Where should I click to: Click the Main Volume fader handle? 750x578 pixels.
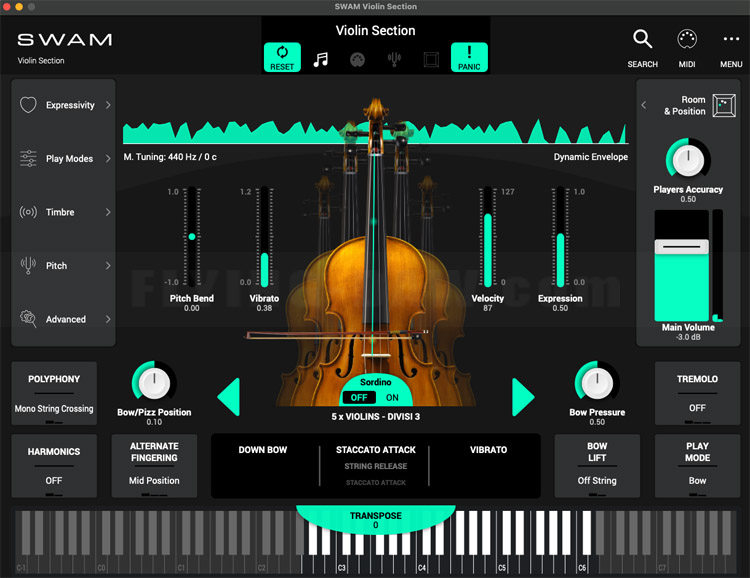[682, 246]
